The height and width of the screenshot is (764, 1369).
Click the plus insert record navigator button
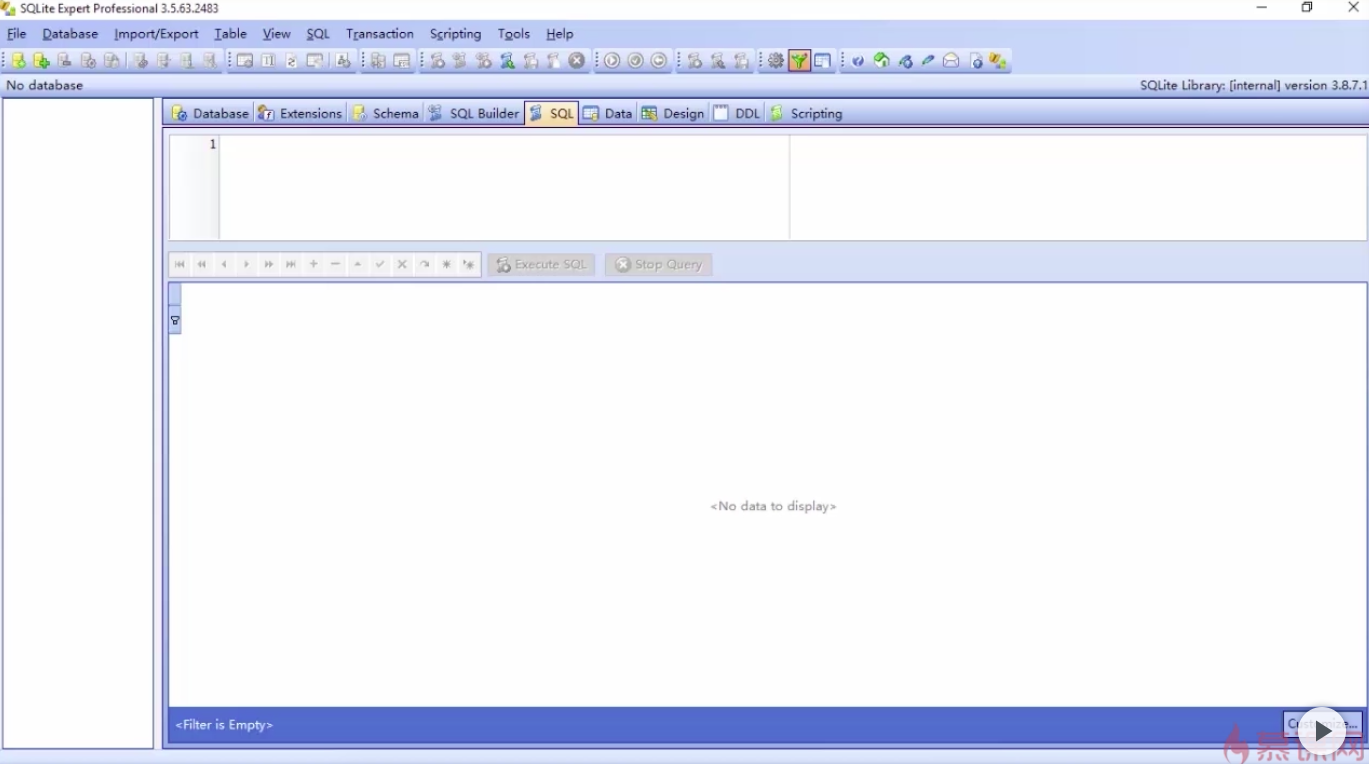pos(313,265)
